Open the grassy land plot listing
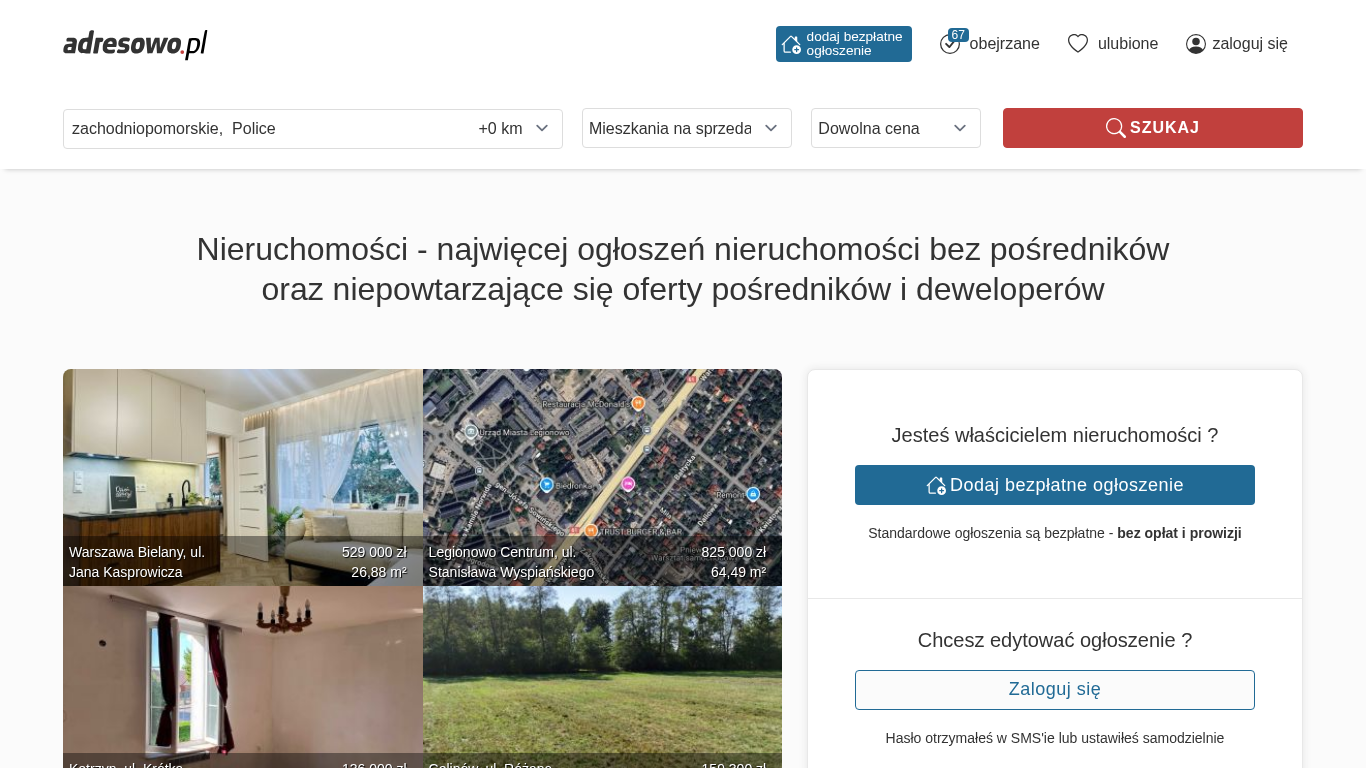Screen dimensions: 1366x768 click(x=602, y=670)
